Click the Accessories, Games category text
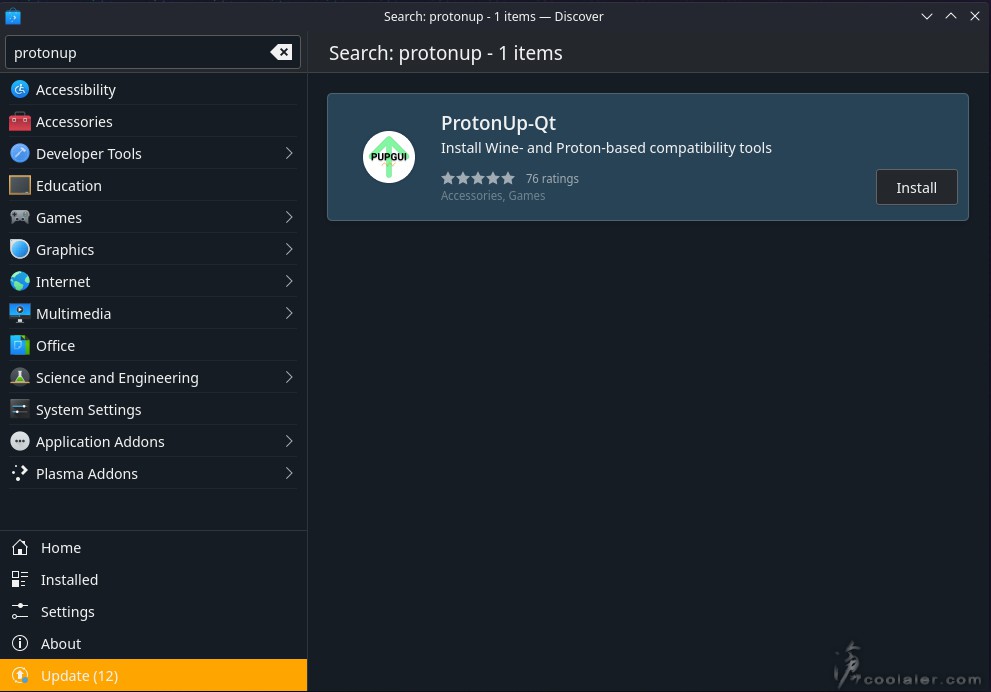This screenshot has width=991, height=692. point(493,196)
